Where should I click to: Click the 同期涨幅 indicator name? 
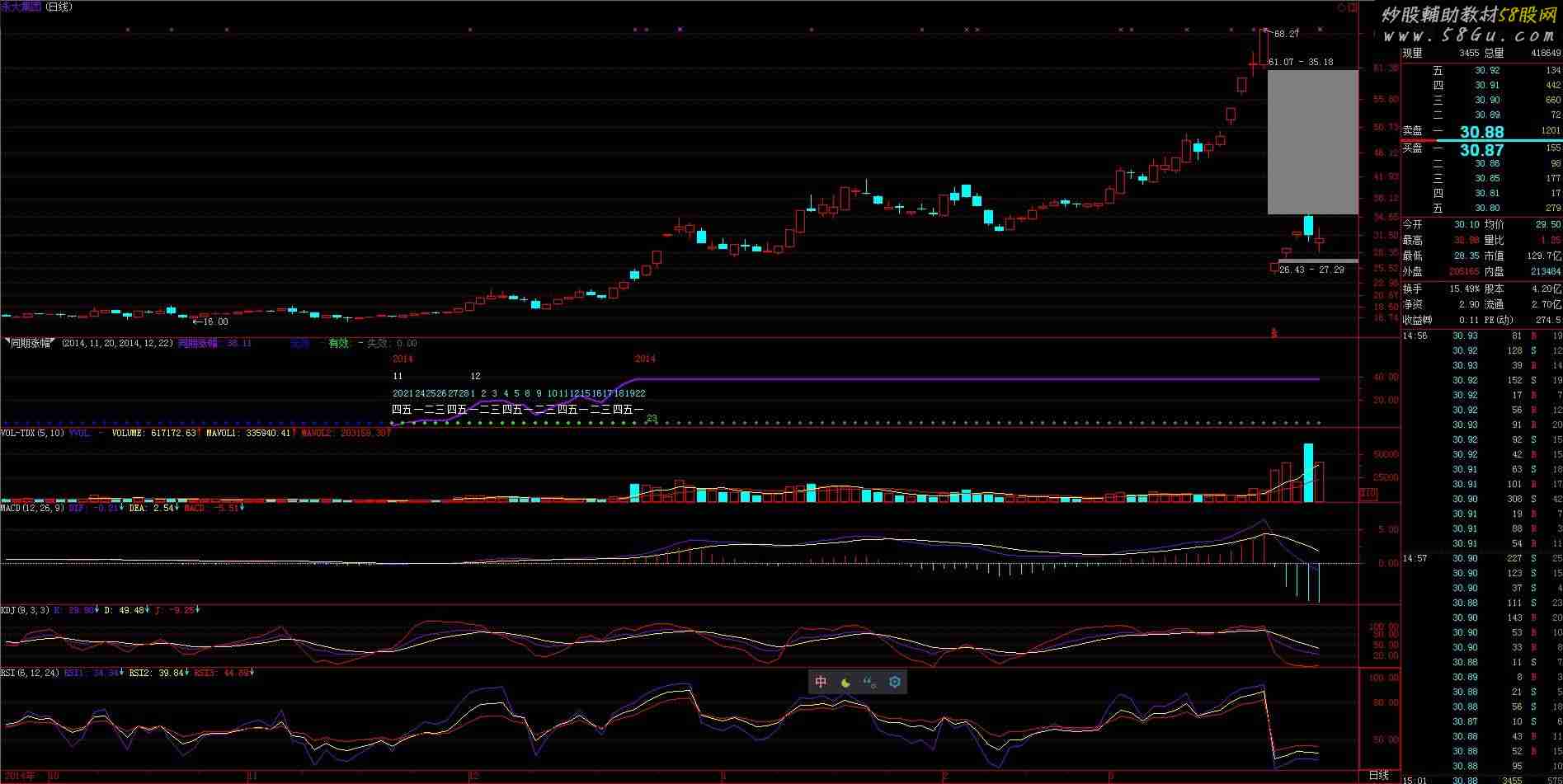[x=31, y=343]
